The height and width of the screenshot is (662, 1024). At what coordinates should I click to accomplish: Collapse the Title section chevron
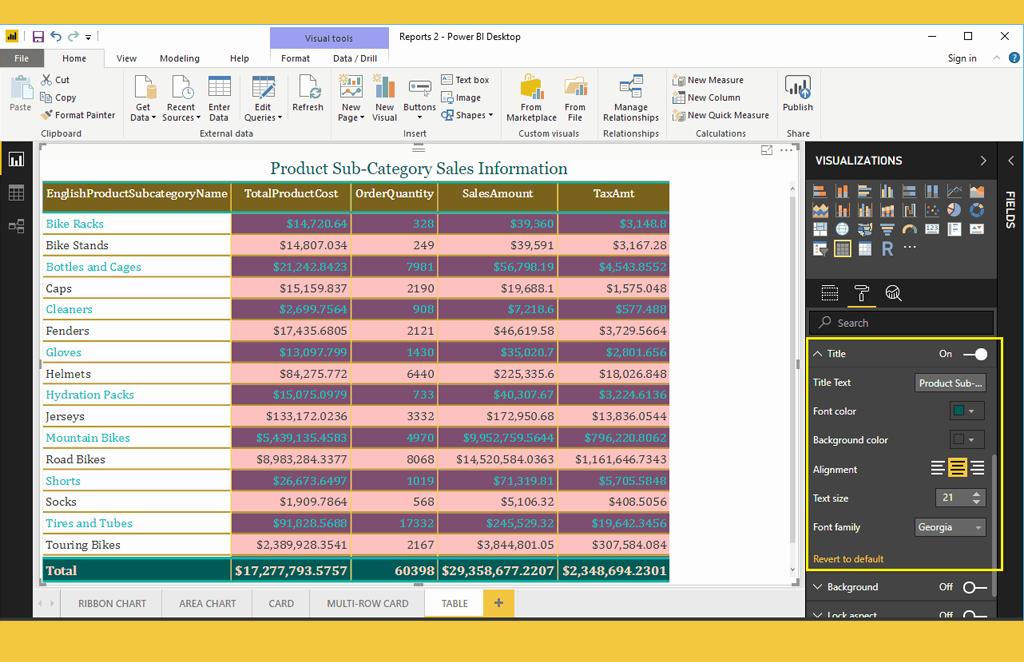pos(818,354)
